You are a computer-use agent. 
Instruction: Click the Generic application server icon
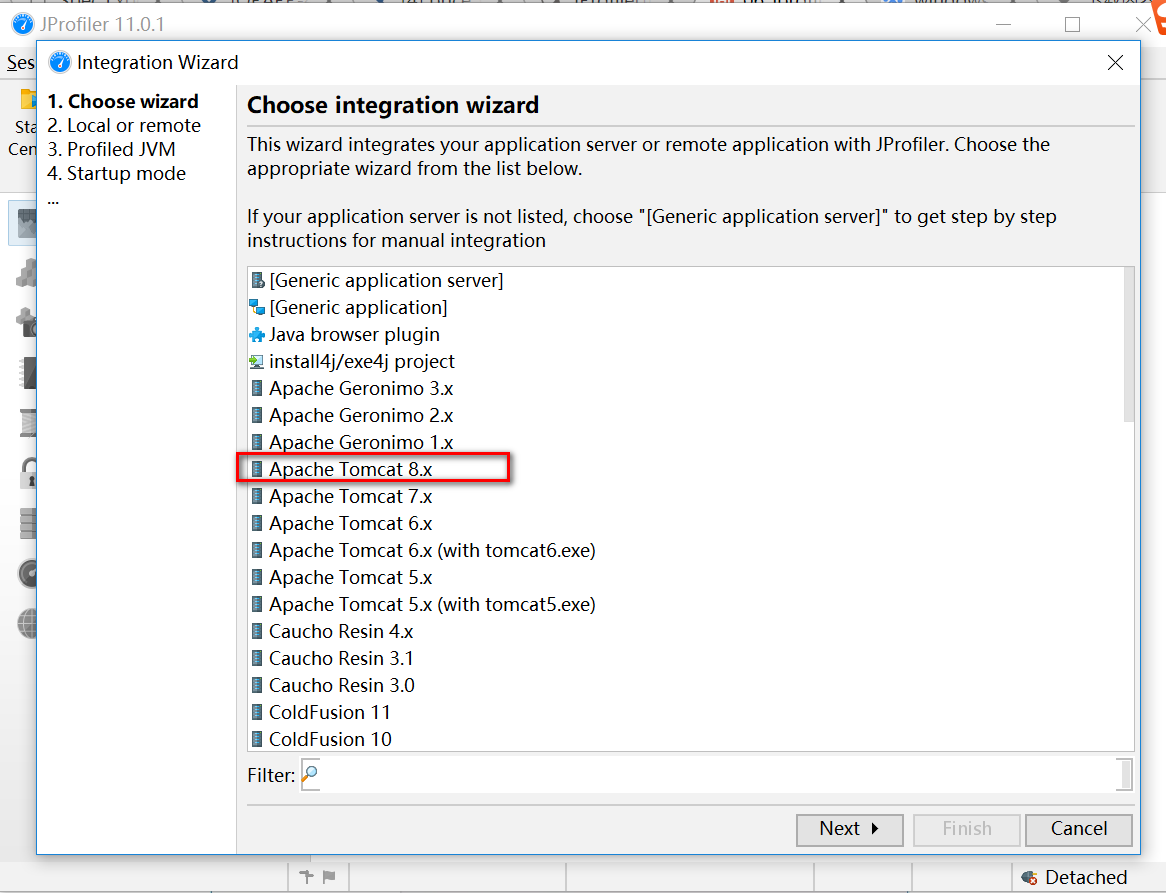pyautogui.click(x=257, y=280)
